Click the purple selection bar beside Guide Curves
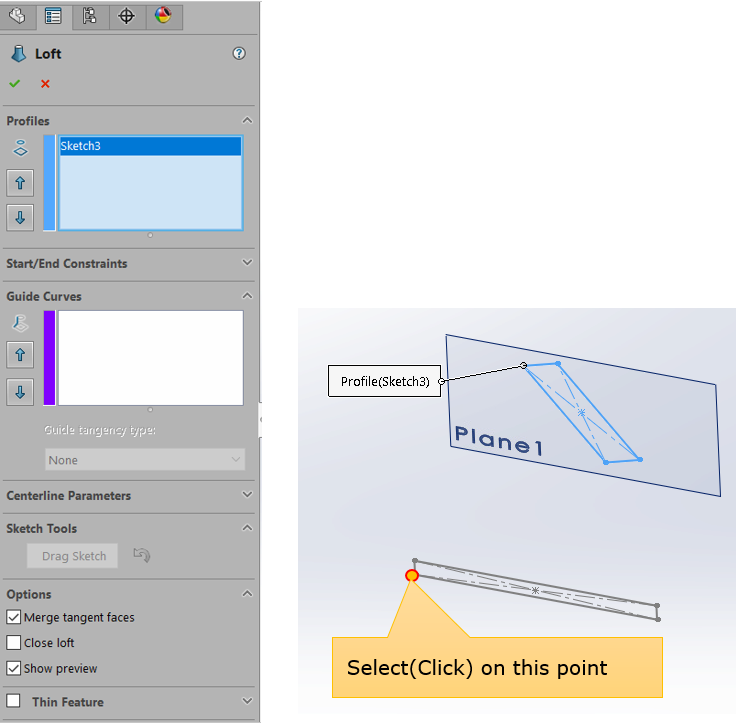The width and height of the screenshot is (740, 723). (50, 358)
